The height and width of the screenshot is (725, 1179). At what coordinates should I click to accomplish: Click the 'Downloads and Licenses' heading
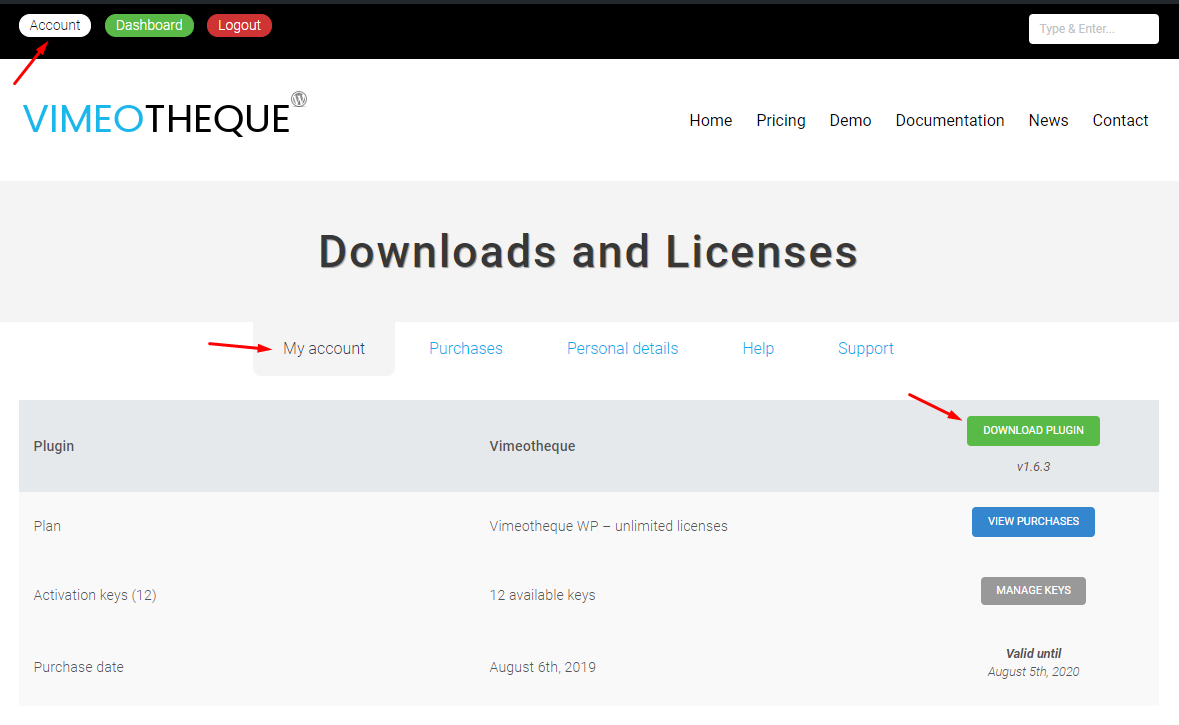588,251
